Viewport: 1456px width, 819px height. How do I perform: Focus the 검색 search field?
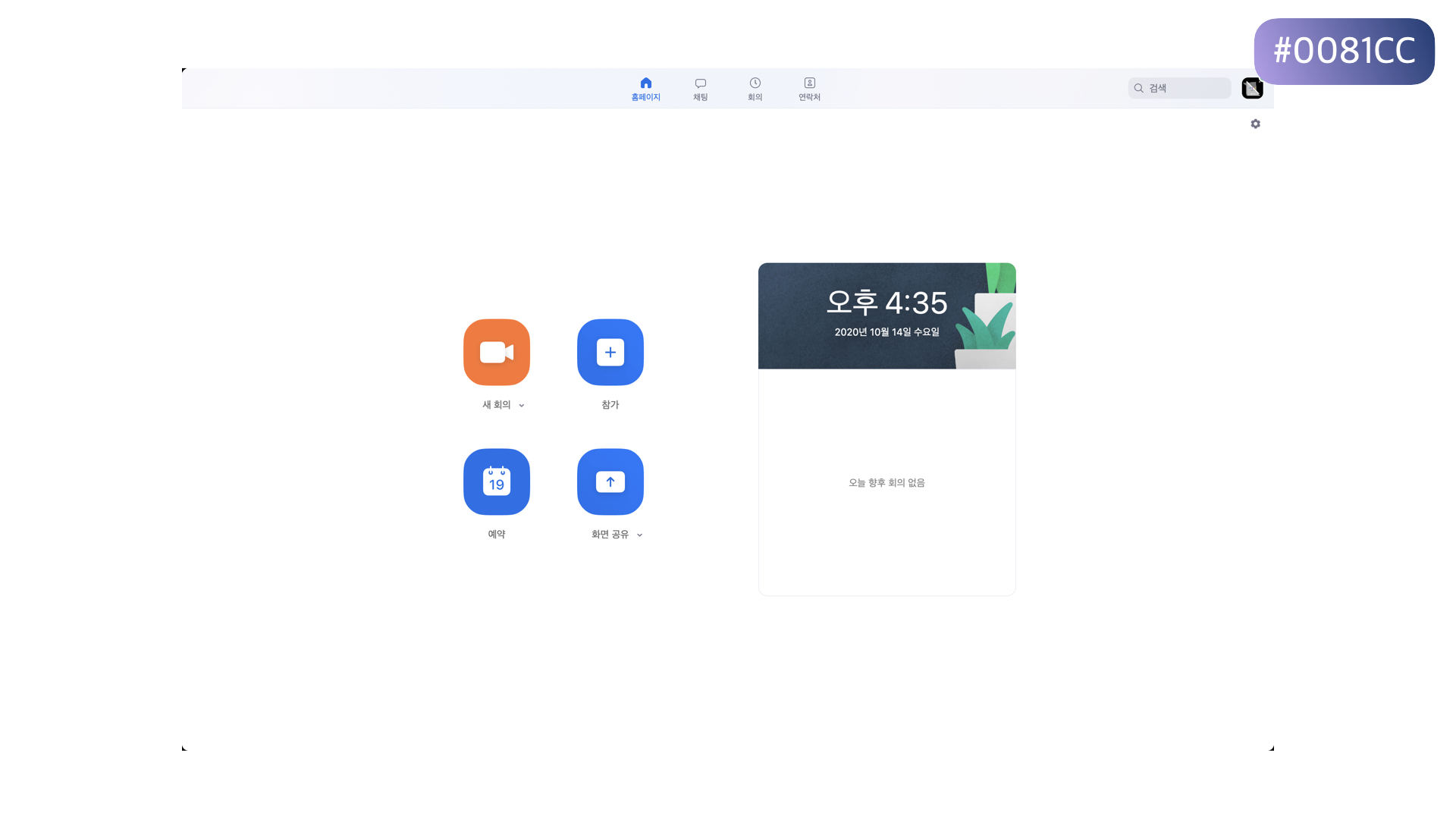pos(1179,88)
